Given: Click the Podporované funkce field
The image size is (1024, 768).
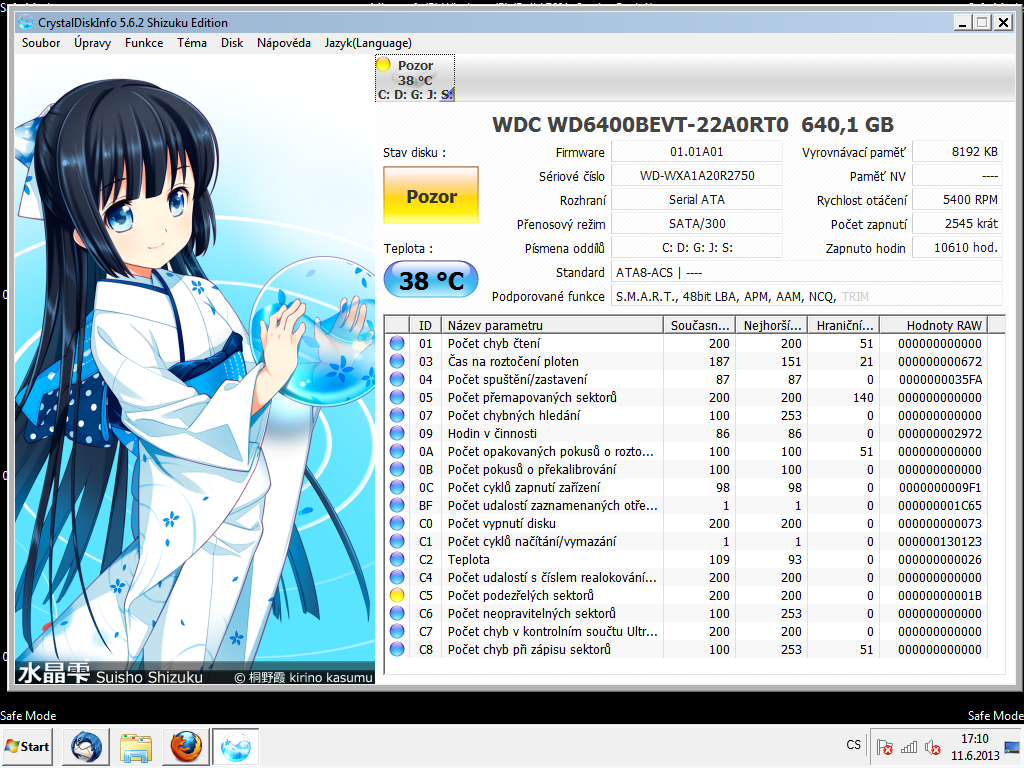Looking at the screenshot, I should pos(807,296).
